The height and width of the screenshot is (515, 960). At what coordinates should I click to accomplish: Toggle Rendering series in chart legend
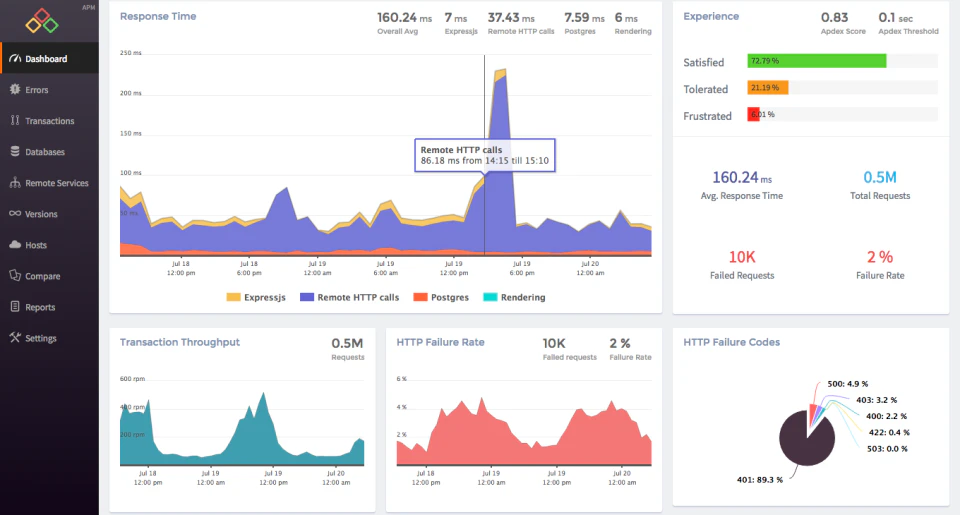coord(515,297)
